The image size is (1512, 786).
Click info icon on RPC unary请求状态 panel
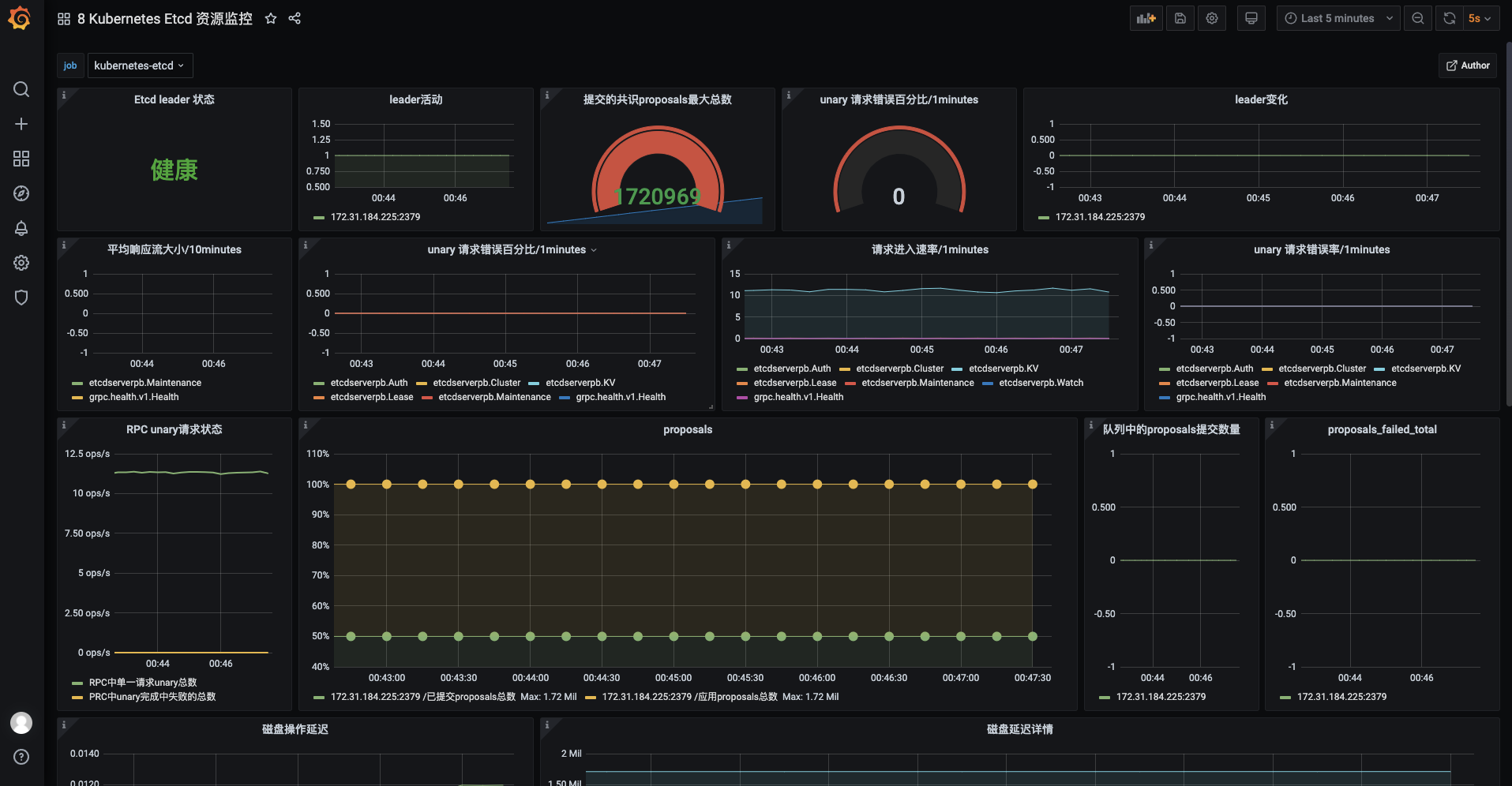click(64, 425)
